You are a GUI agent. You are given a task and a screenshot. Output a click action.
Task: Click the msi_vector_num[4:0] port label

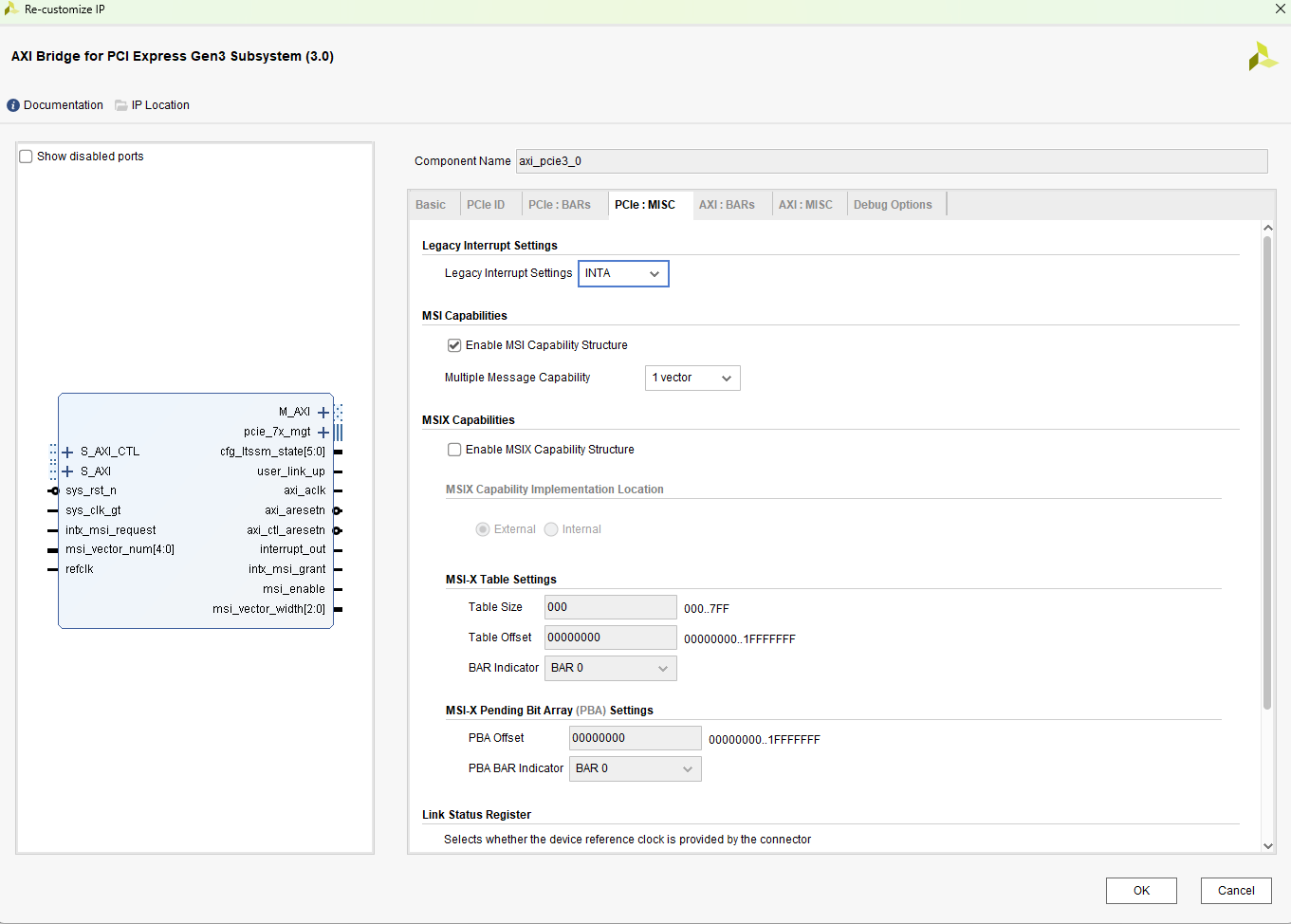120,549
